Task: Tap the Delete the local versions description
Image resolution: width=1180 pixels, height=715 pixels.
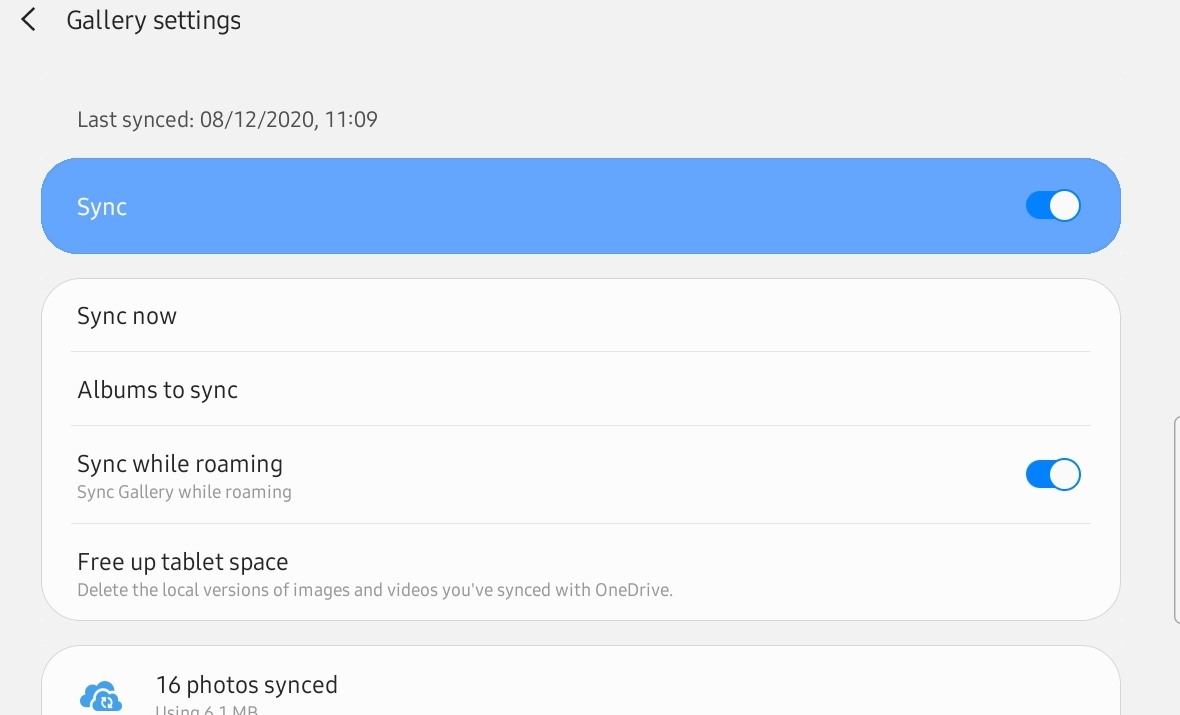Action: click(x=375, y=590)
